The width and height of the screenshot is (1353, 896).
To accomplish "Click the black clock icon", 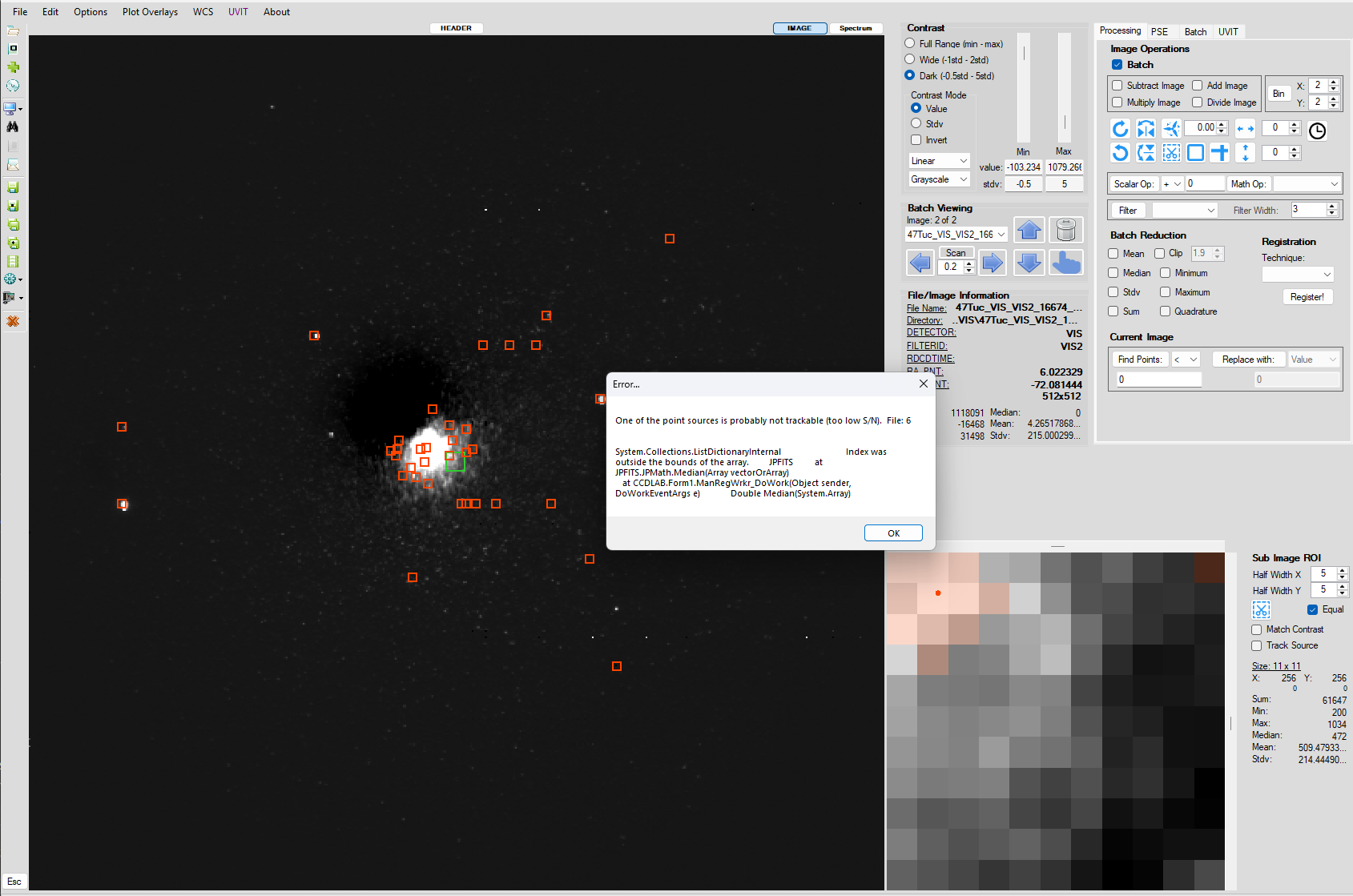I will tap(1317, 131).
